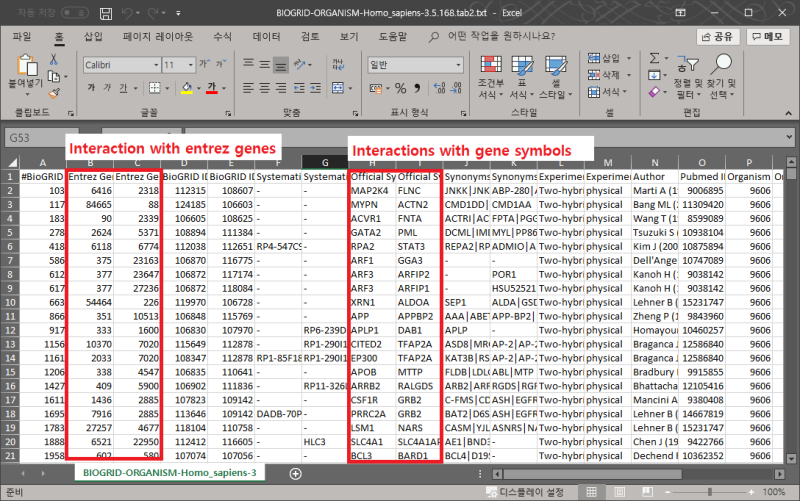Click the Center alignment icon
The image size is (800, 501).
264,88
